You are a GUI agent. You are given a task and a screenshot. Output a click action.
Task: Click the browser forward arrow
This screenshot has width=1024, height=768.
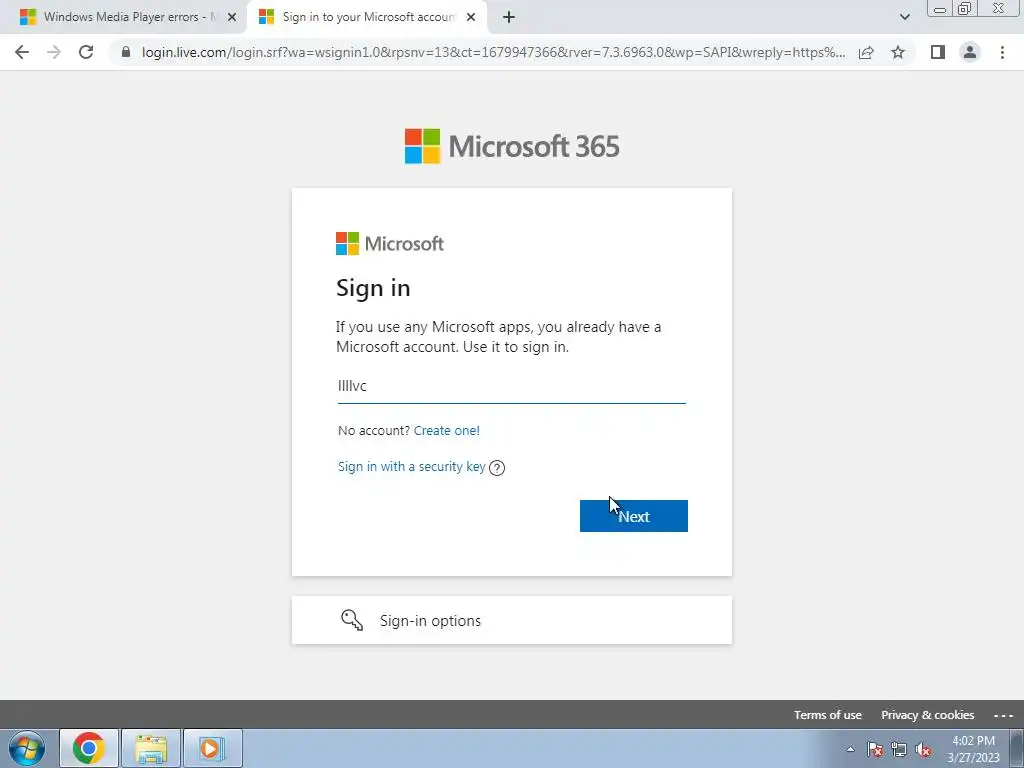[x=54, y=52]
